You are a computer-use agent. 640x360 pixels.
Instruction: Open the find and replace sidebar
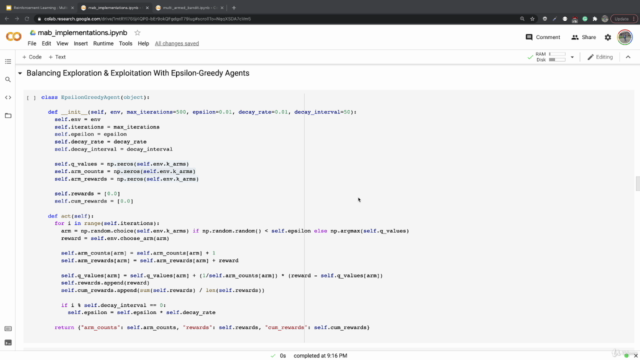(8, 80)
